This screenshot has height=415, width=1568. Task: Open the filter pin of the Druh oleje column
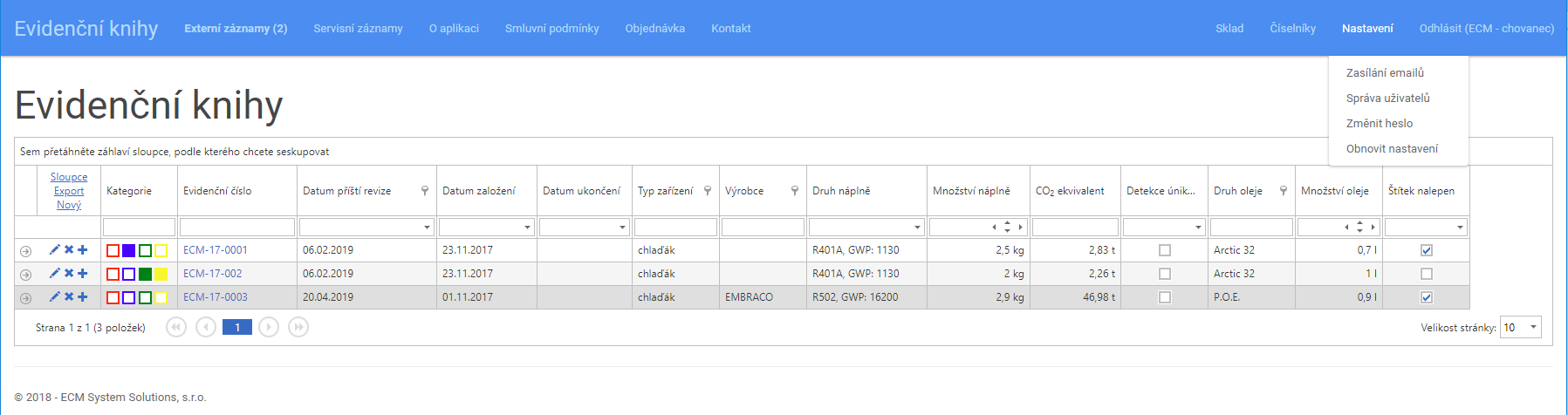(x=1284, y=190)
